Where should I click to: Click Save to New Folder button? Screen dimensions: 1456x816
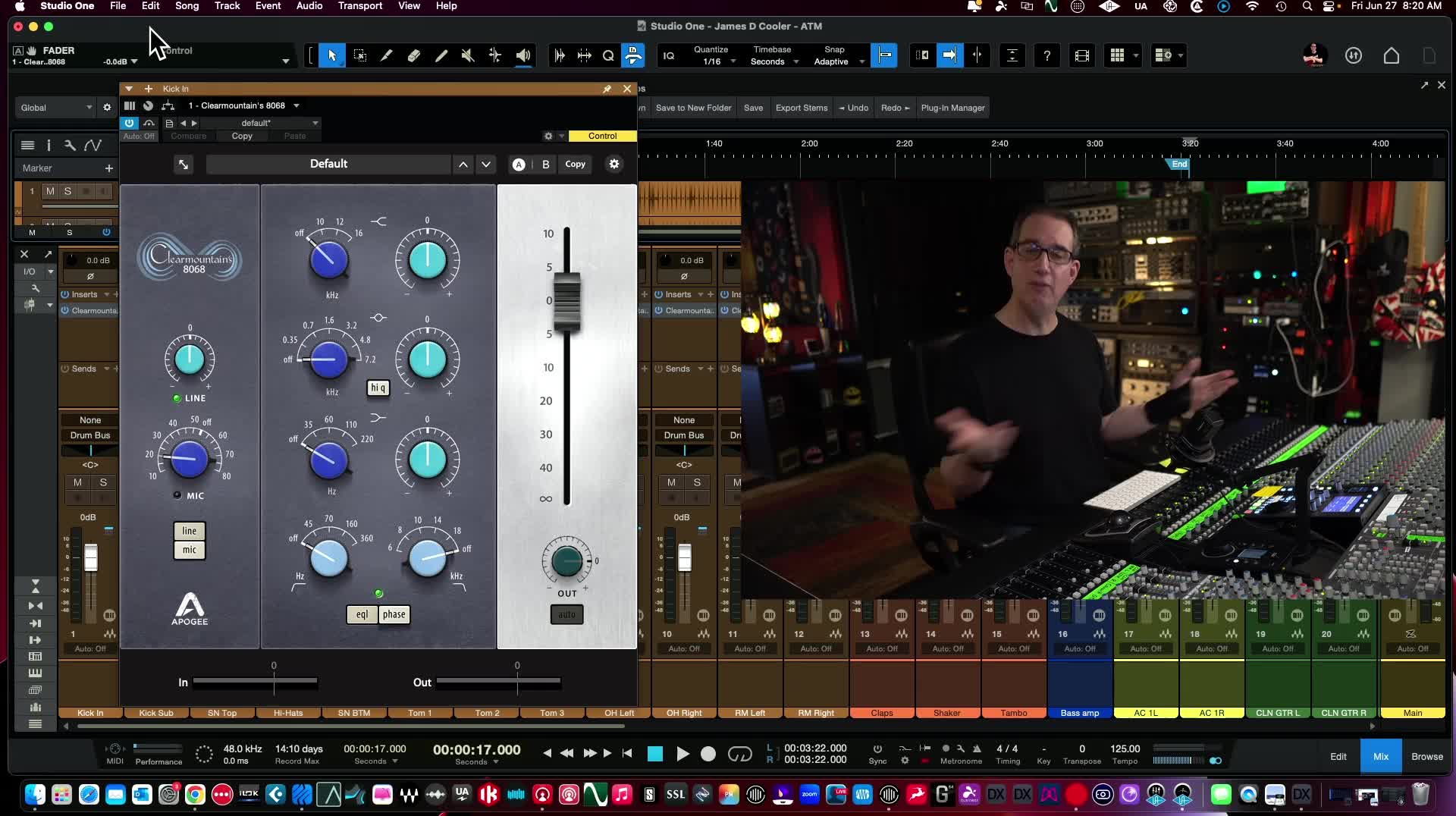point(693,108)
